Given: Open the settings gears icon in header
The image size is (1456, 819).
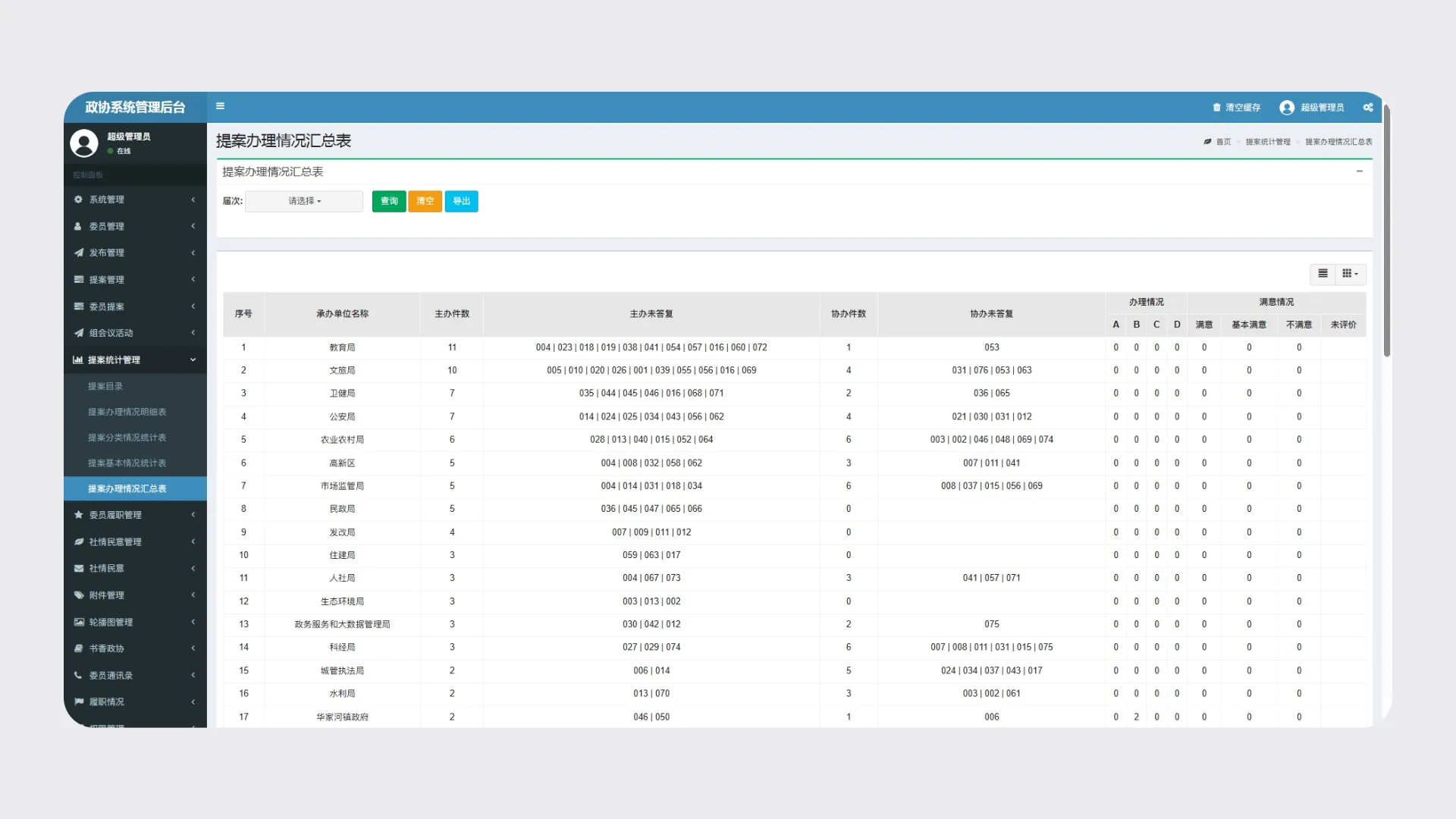Looking at the screenshot, I should point(1368,108).
